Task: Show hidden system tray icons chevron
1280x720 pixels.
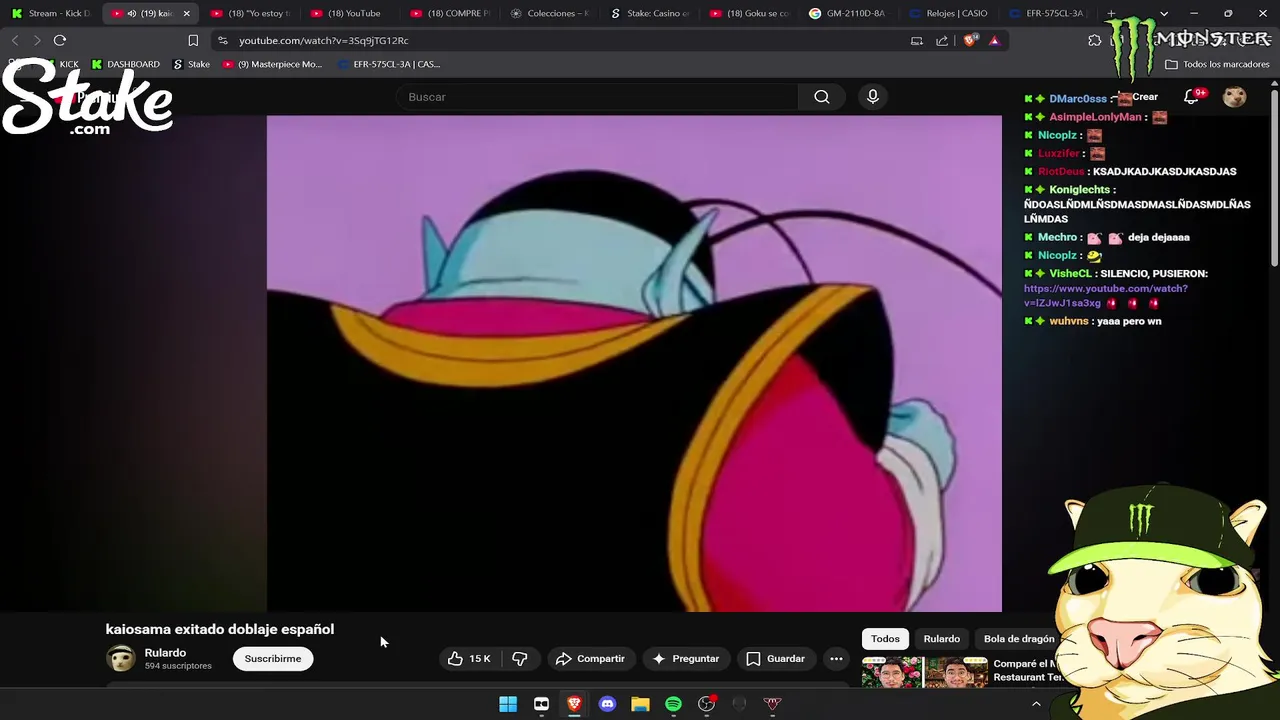Action: click(1036, 704)
